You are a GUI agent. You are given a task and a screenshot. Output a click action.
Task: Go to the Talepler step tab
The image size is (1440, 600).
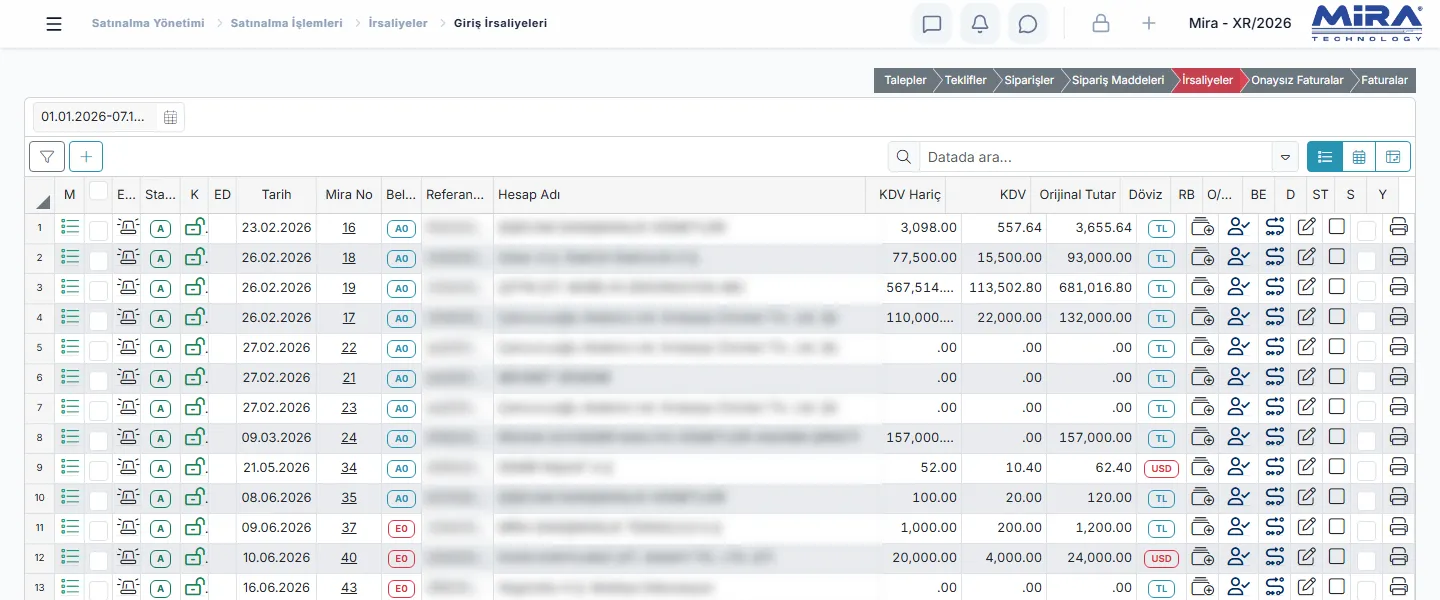point(905,80)
